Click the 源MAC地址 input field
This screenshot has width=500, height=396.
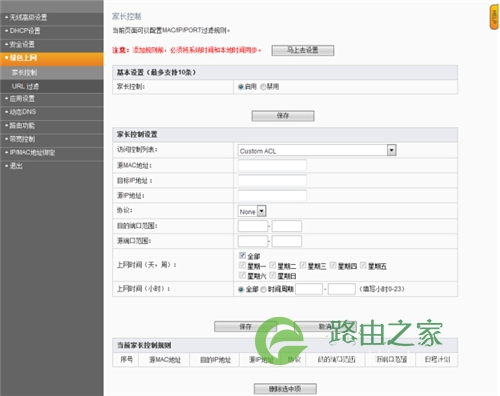pyautogui.click(x=272, y=165)
